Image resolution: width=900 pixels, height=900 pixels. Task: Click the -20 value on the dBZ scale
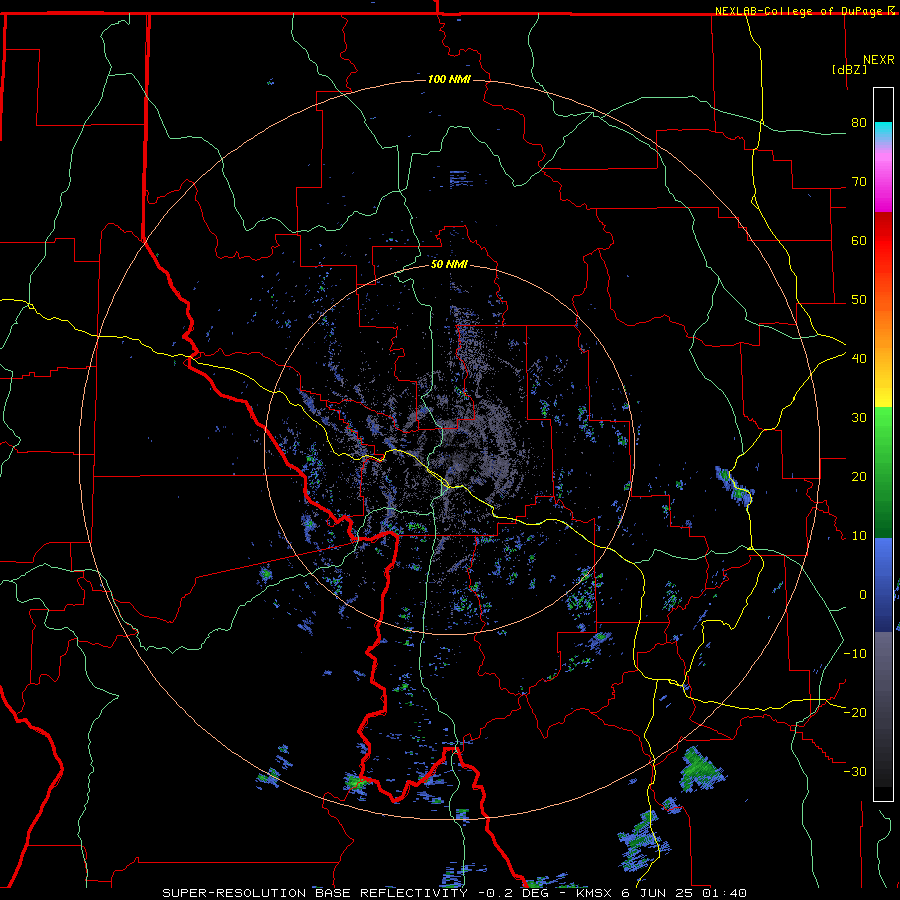click(x=855, y=712)
